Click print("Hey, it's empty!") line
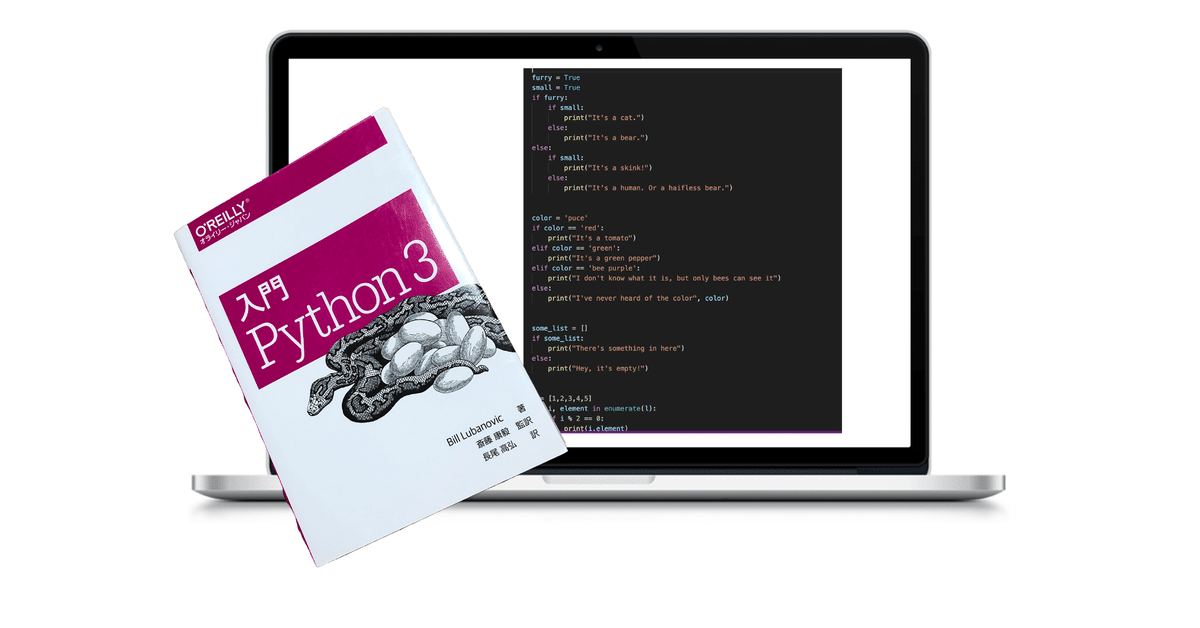The height and width of the screenshot is (628, 1200). [x=598, y=368]
